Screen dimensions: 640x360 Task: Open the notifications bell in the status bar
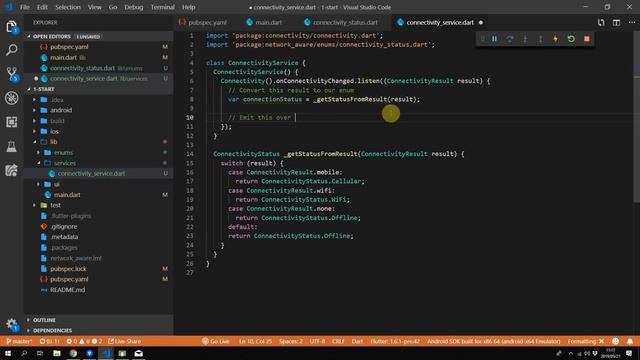click(x=630, y=341)
